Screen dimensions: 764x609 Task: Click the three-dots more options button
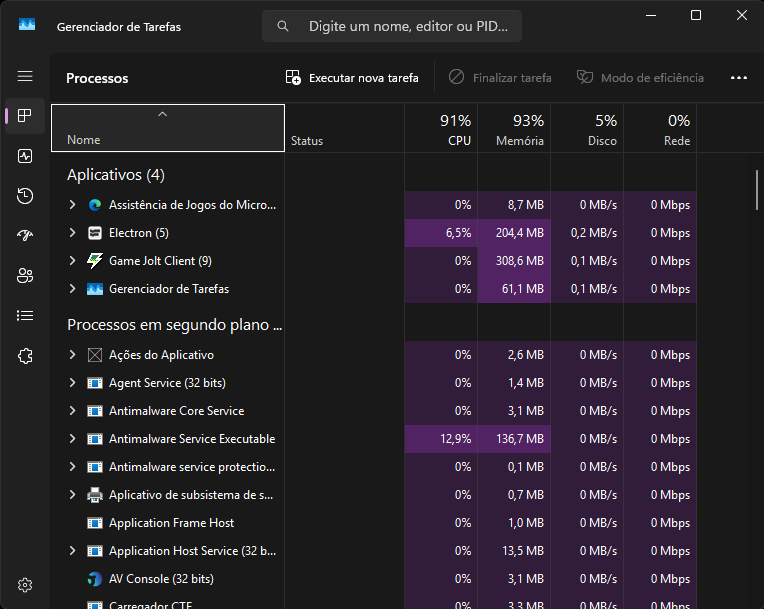click(x=739, y=78)
